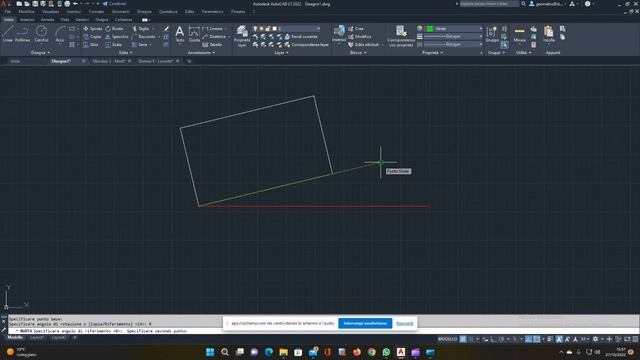Image resolution: width=640 pixels, height=360 pixels.
Task: Click the Sposta (move) tool
Action: (x=93, y=29)
